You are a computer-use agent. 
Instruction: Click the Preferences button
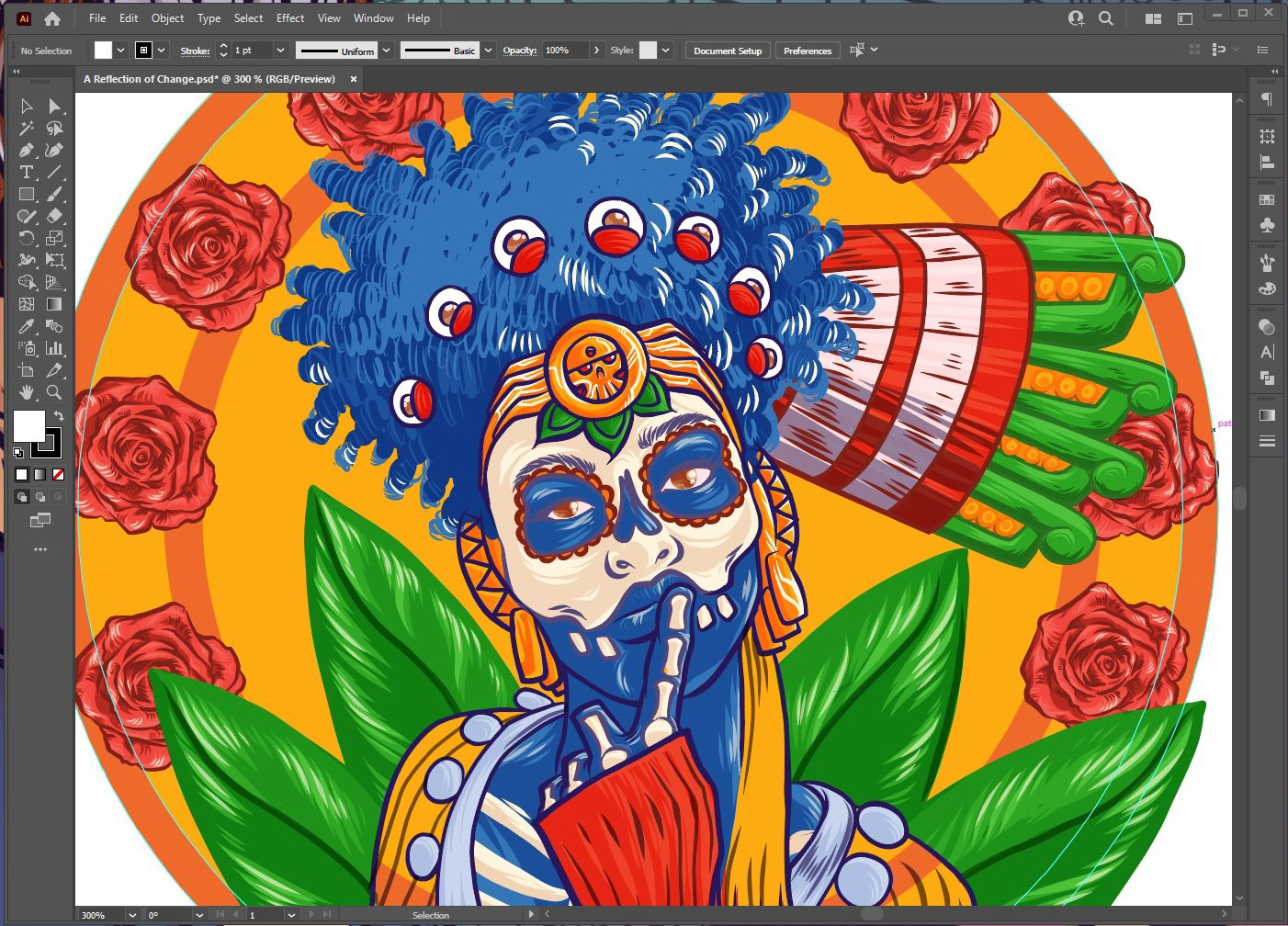point(808,51)
